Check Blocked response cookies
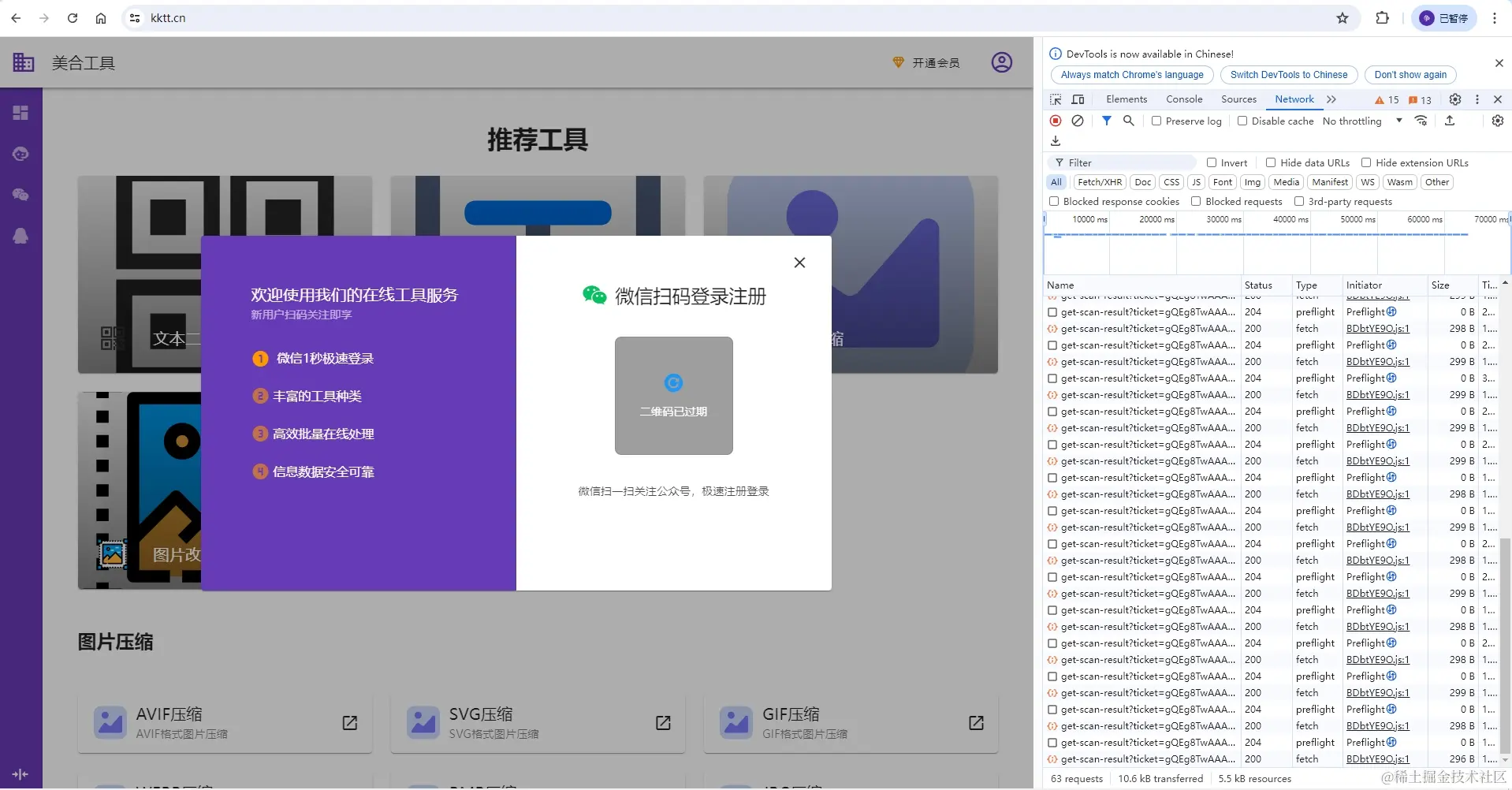1512x790 pixels. [x=1054, y=202]
